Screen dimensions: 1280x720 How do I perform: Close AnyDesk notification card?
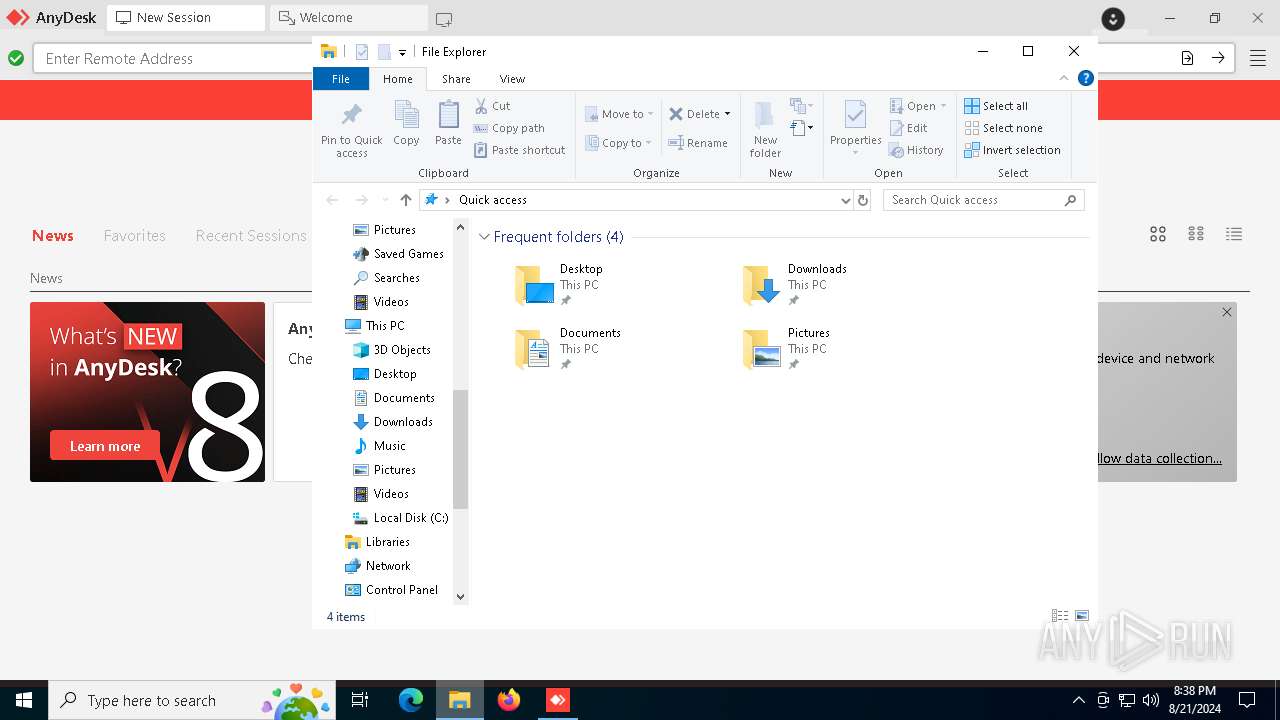click(1227, 312)
